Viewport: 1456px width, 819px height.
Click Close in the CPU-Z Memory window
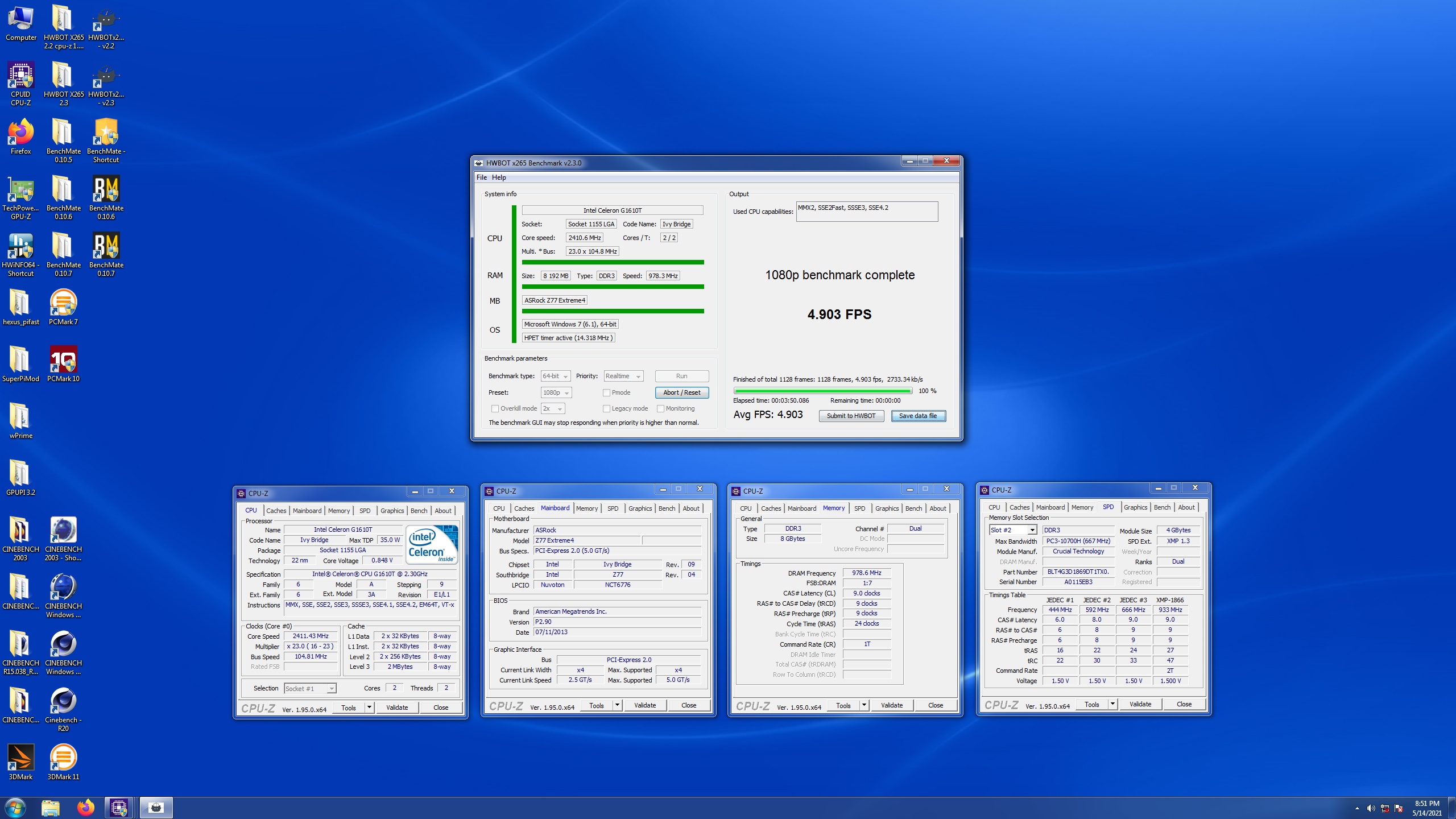point(936,705)
